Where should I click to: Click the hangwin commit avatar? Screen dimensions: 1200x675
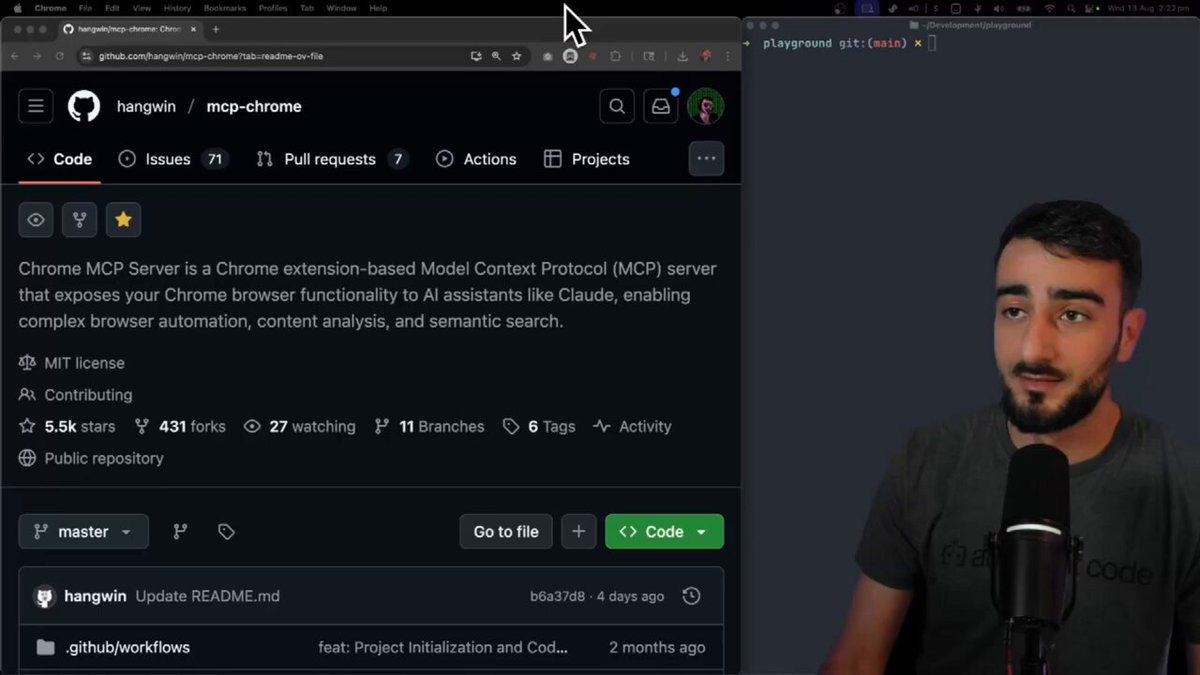44,596
